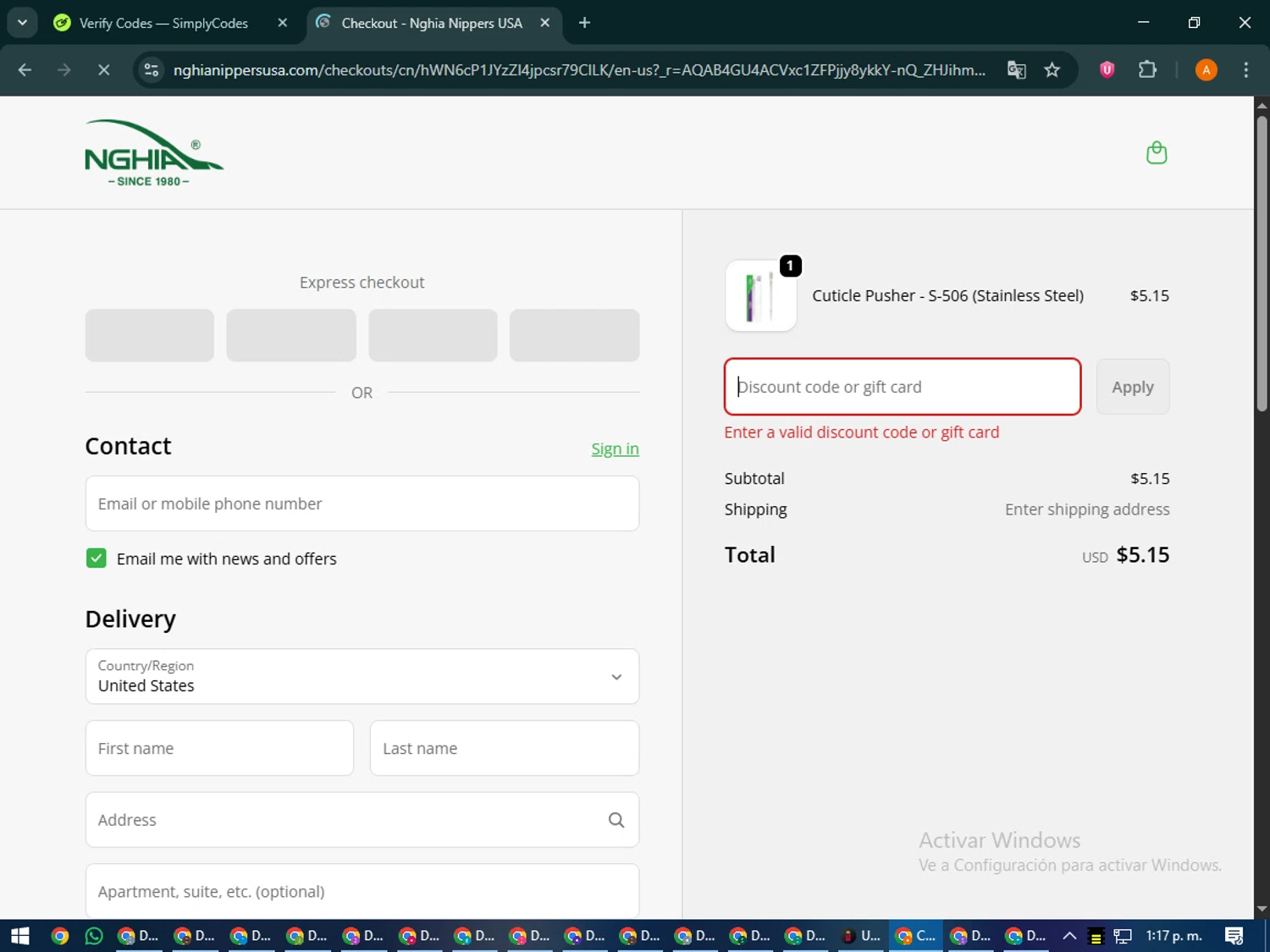The height and width of the screenshot is (952, 1270).
Task: Open the tab search dropdown
Action: pyautogui.click(x=22, y=23)
